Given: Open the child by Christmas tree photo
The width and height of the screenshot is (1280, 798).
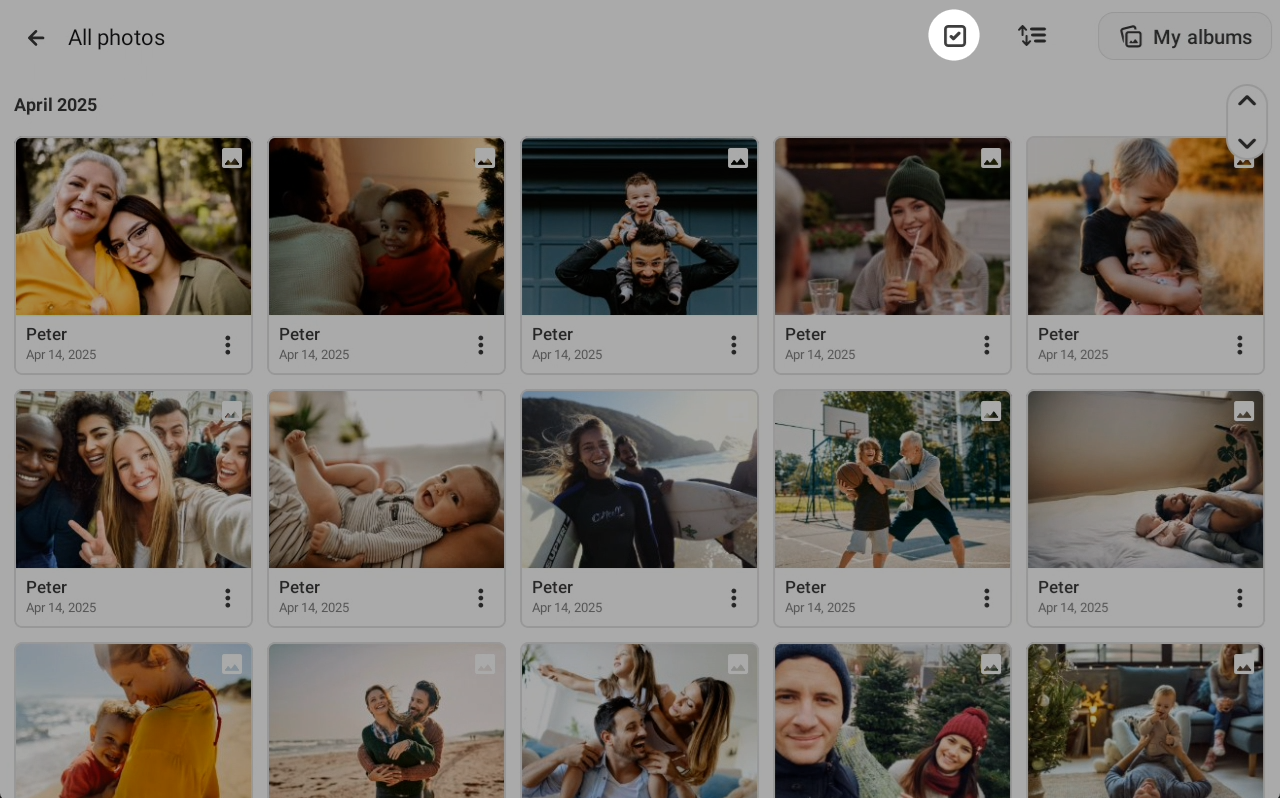Looking at the screenshot, I should pos(386,227).
